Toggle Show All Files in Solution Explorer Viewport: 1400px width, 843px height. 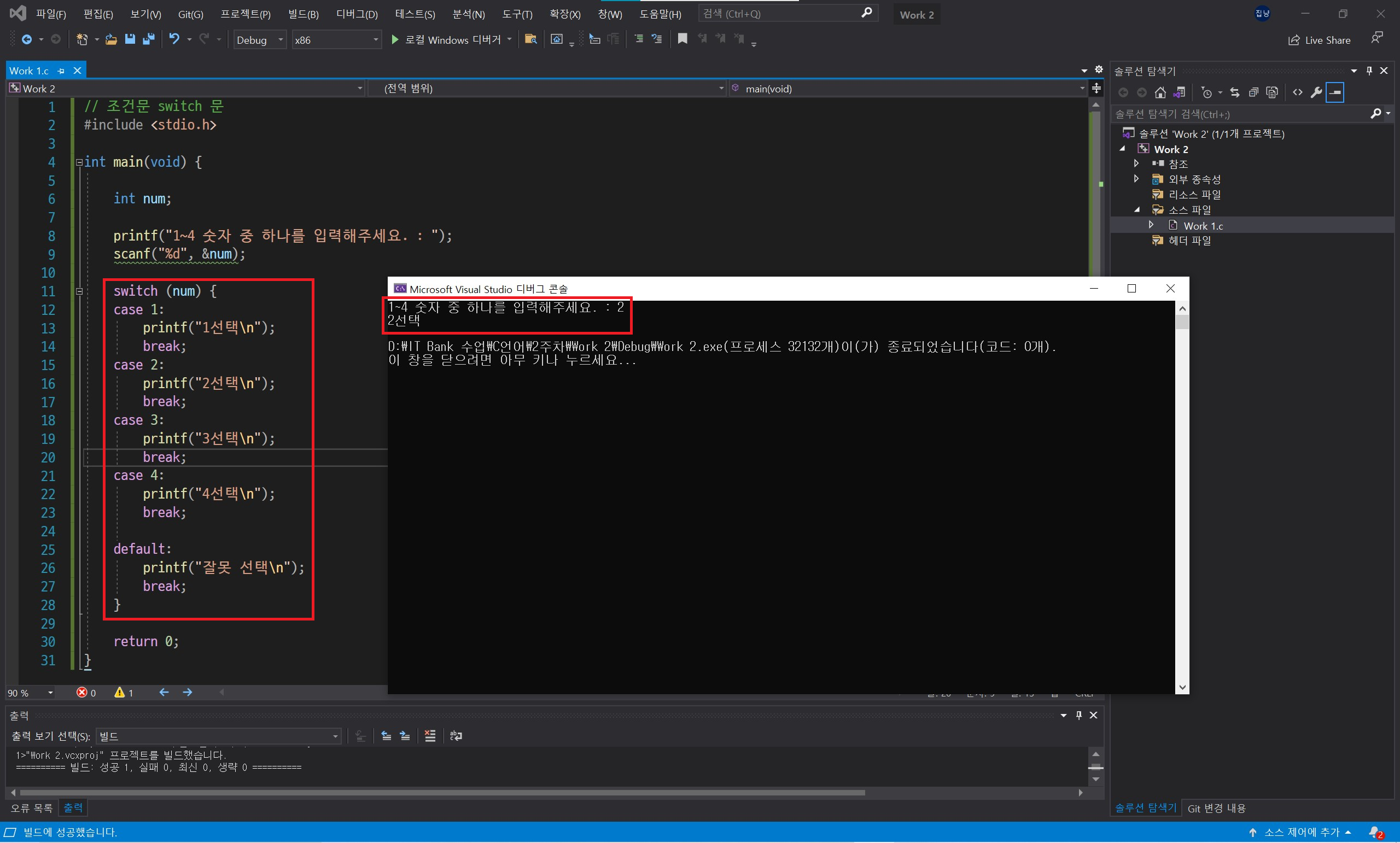coord(1272,92)
